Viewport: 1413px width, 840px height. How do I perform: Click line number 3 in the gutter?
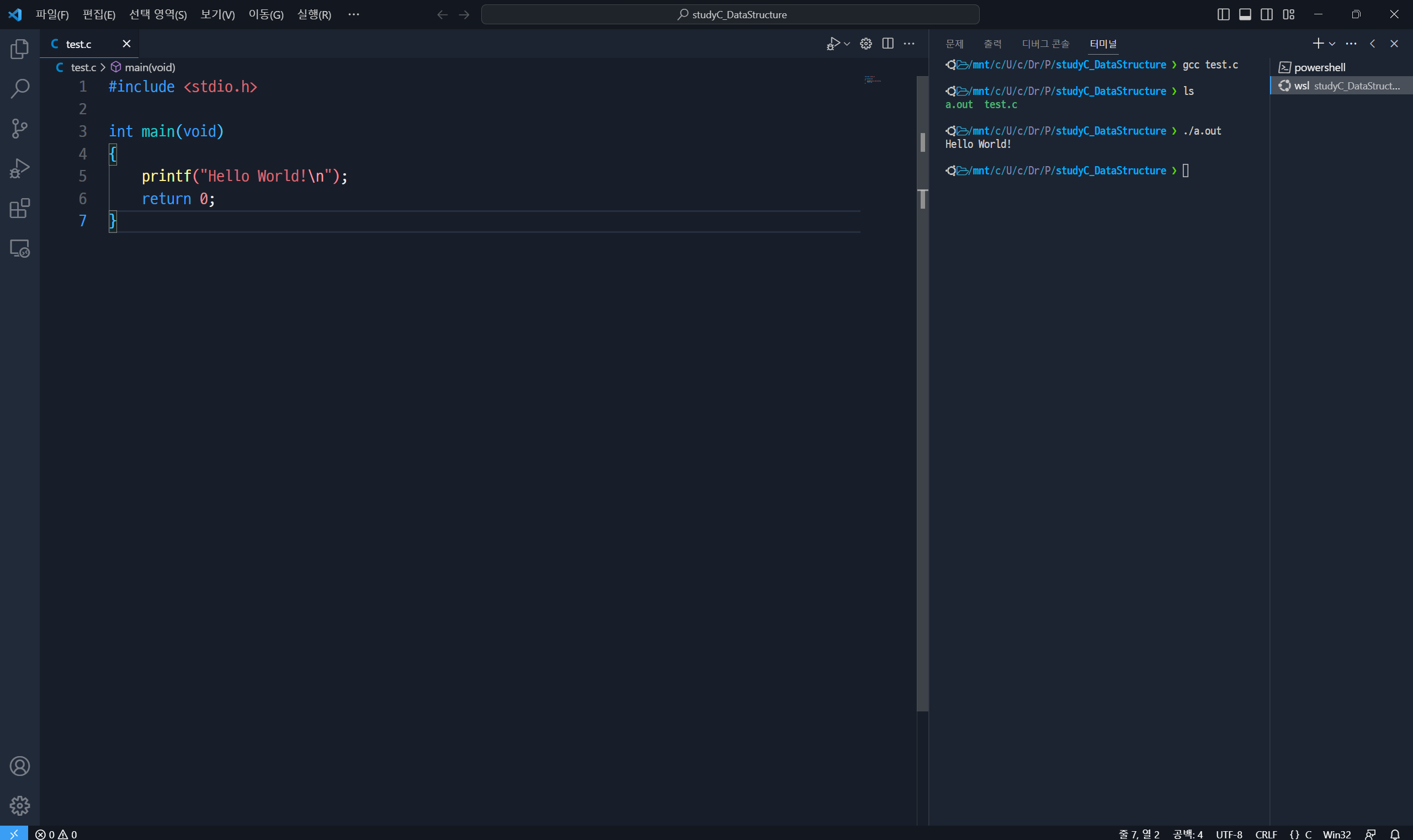click(x=83, y=131)
